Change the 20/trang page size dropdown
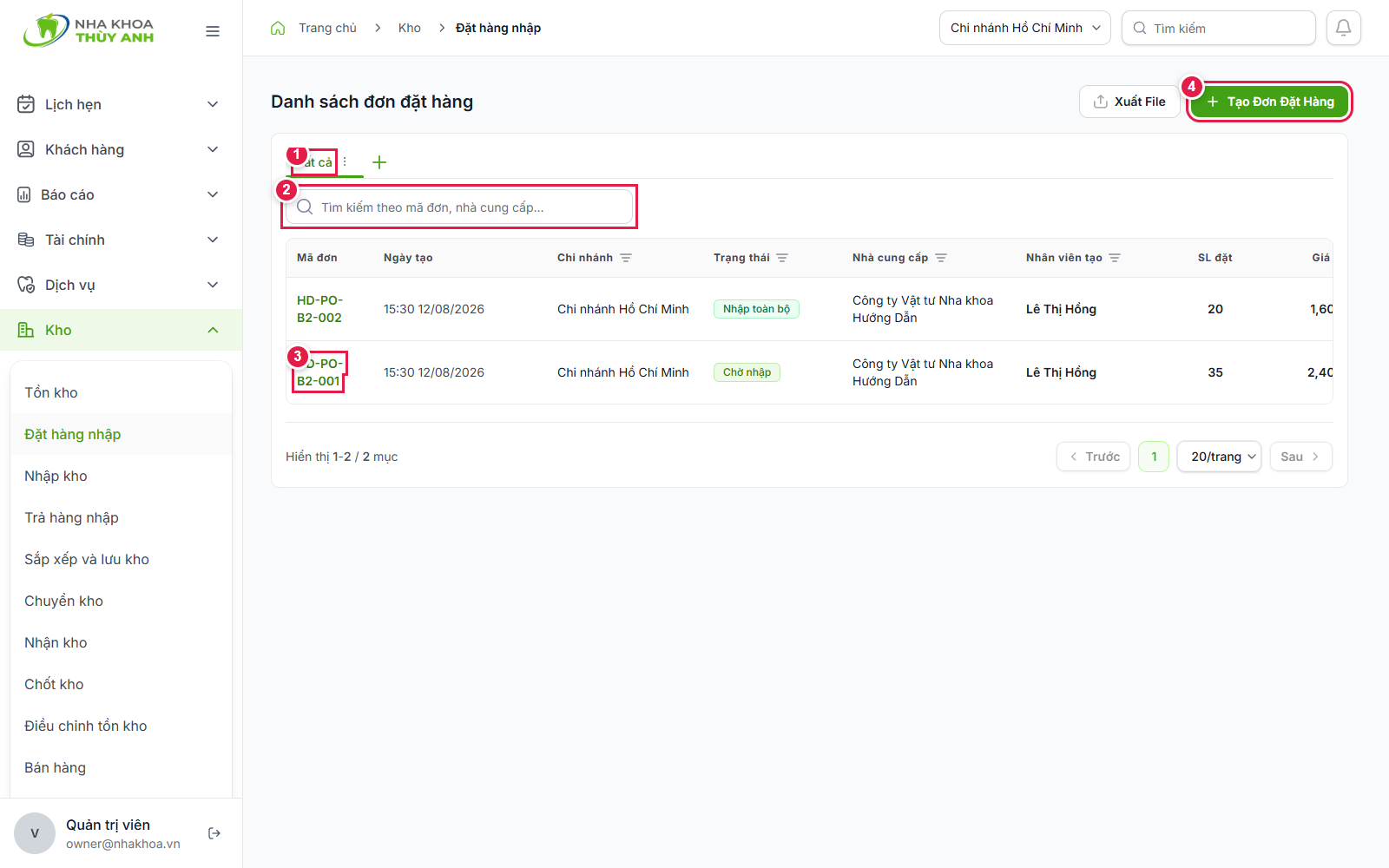 coord(1219,457)
